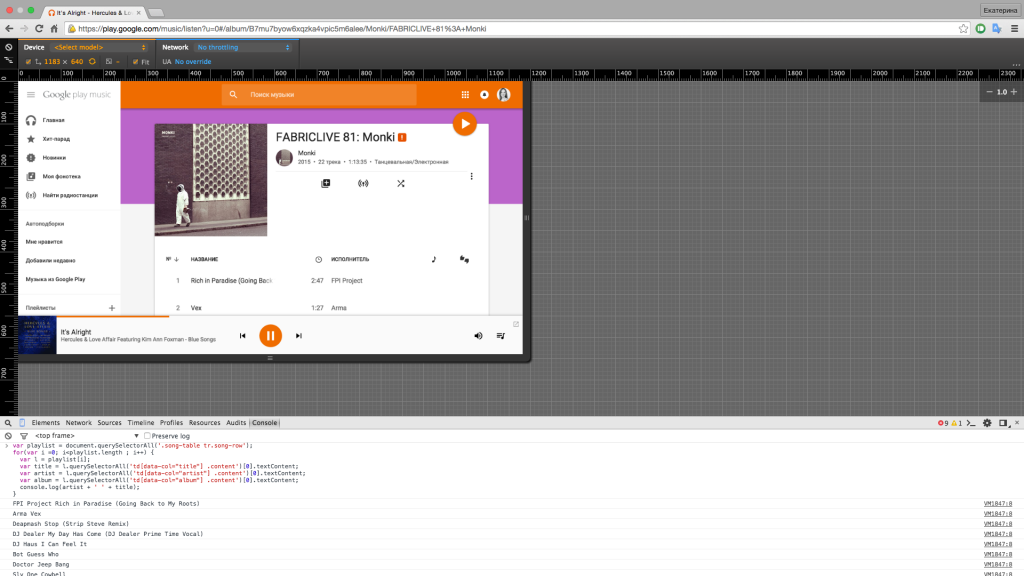Screen dimensions: 1024x576
Task: Toggle the device resolution checkbox
Action: (28, 61)
